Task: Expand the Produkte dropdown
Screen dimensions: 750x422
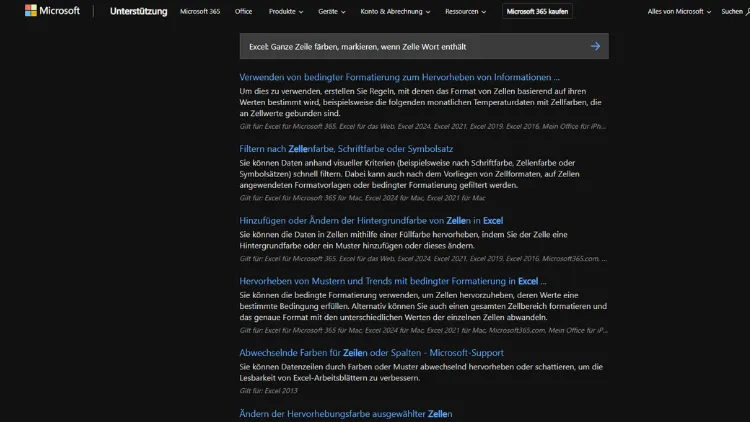Action: 286,11
